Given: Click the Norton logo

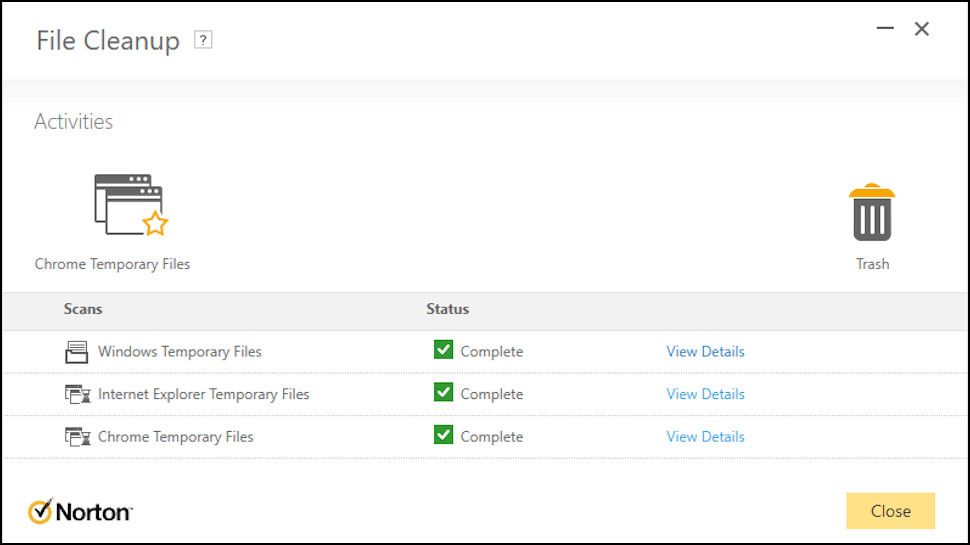Looking at the screenshot, I should pos(80,512).
